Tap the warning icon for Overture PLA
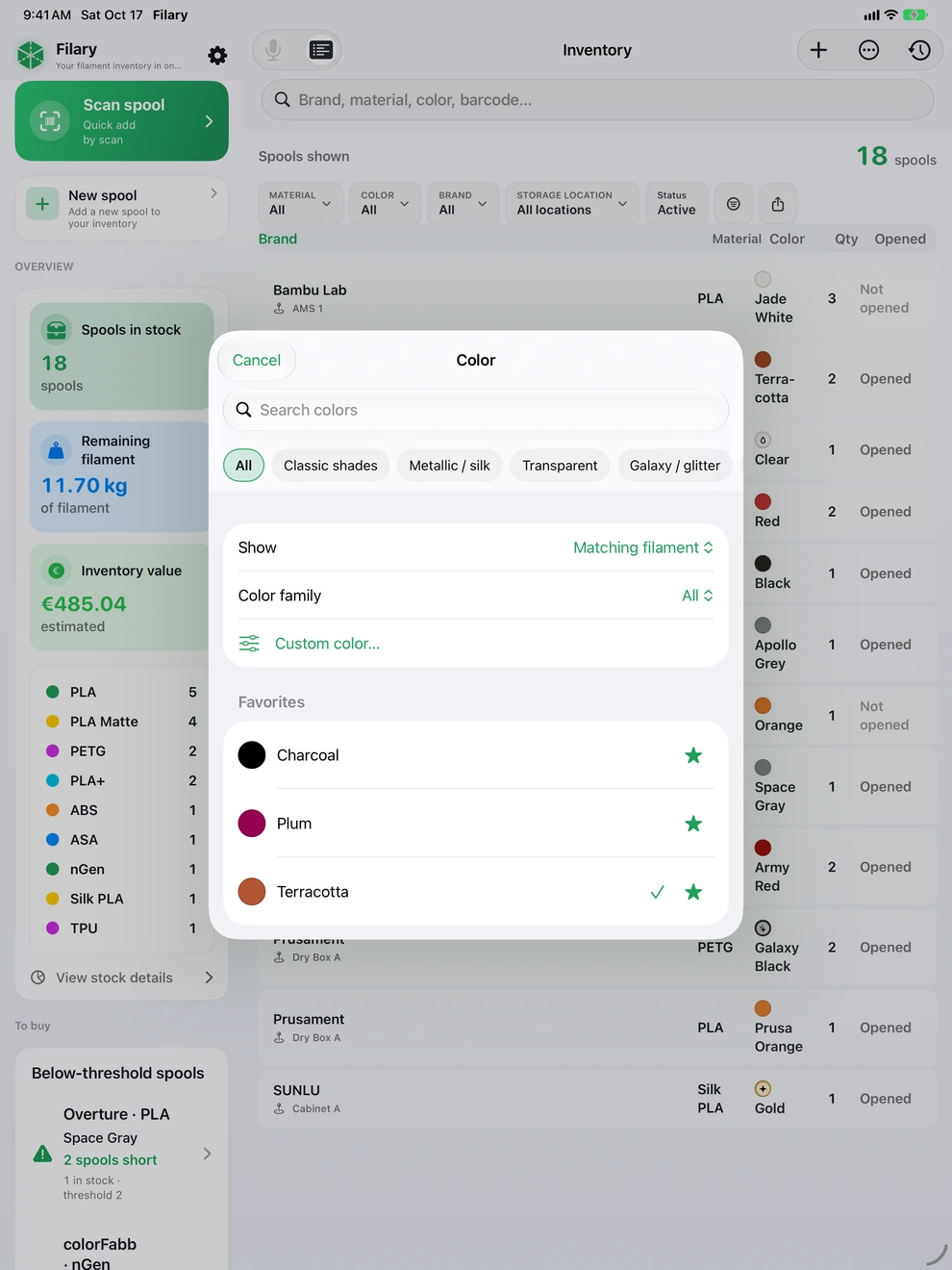 tap(42, 1154)
